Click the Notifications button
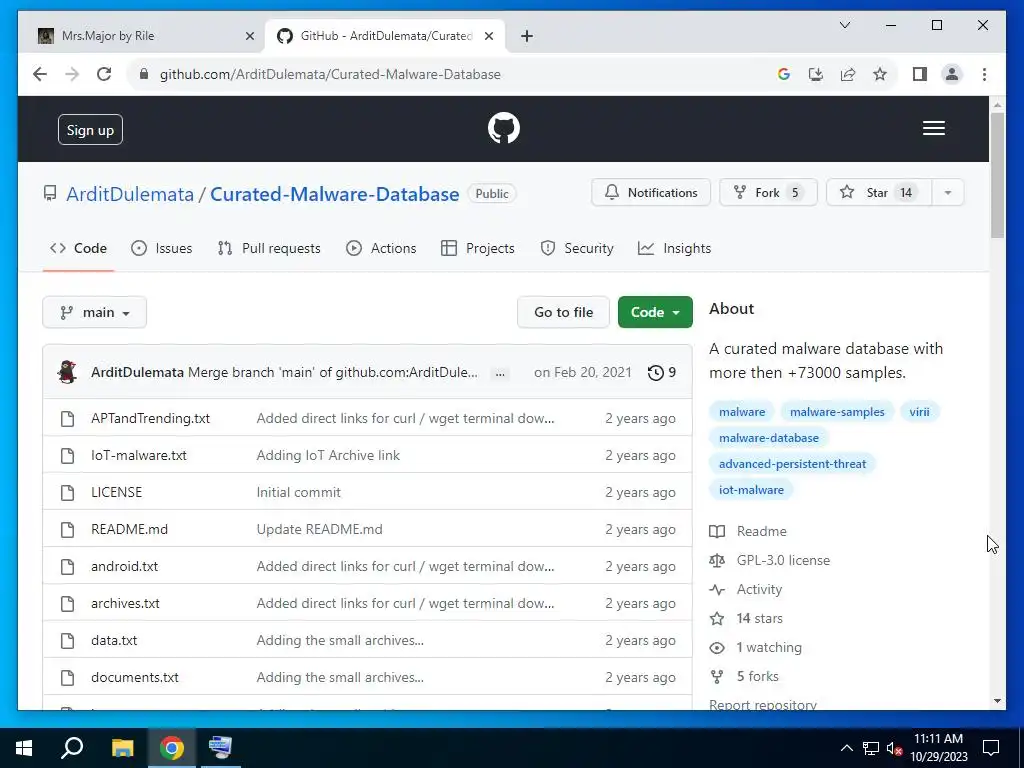Screen dimensions: 1024x768 click(650, 193)
